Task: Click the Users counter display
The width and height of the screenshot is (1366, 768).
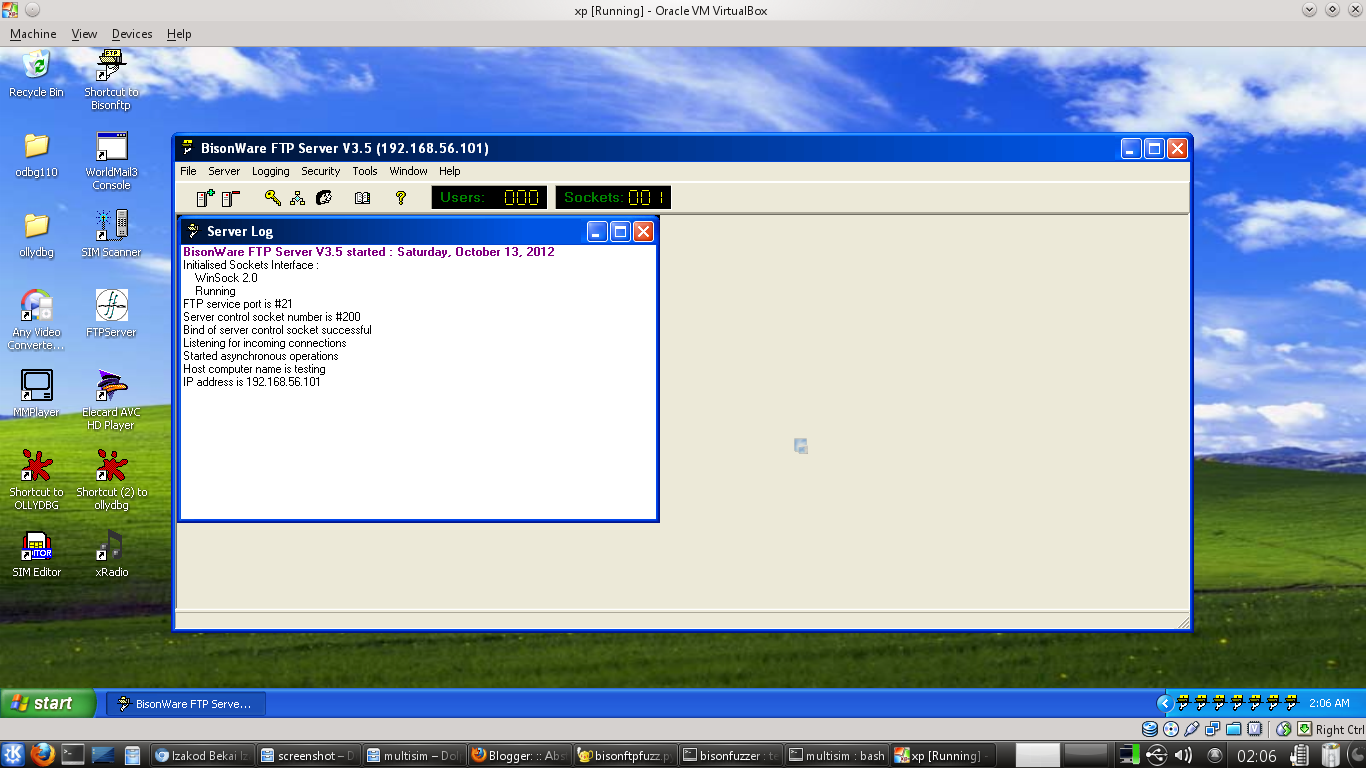Action: 489,197
